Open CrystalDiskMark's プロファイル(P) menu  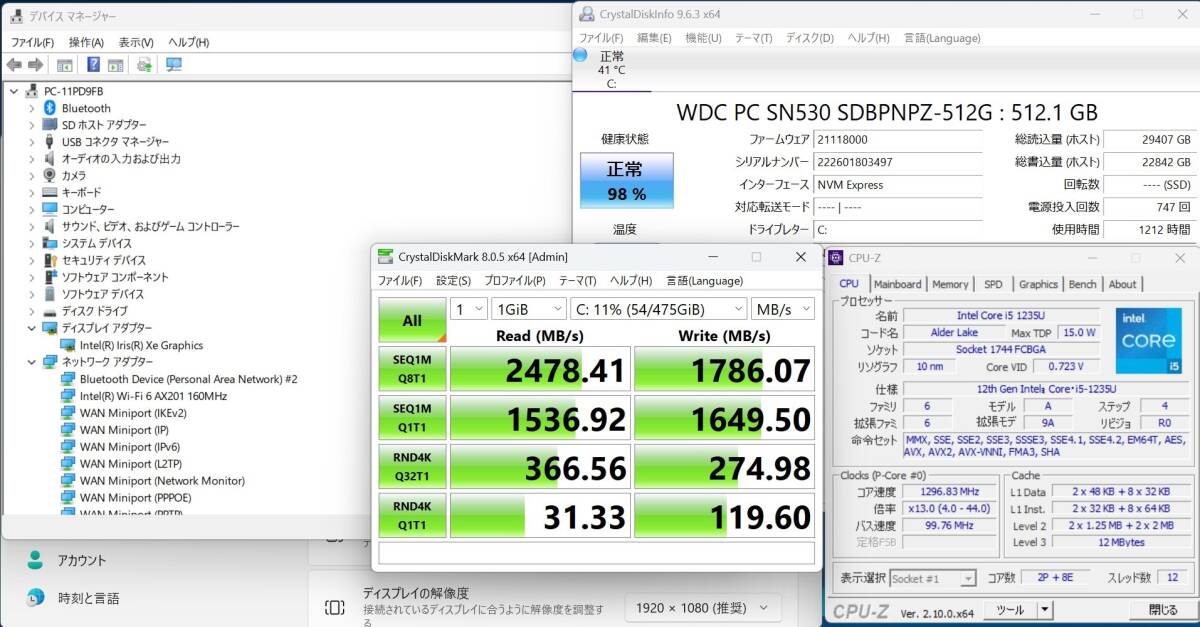pos(517,281)
